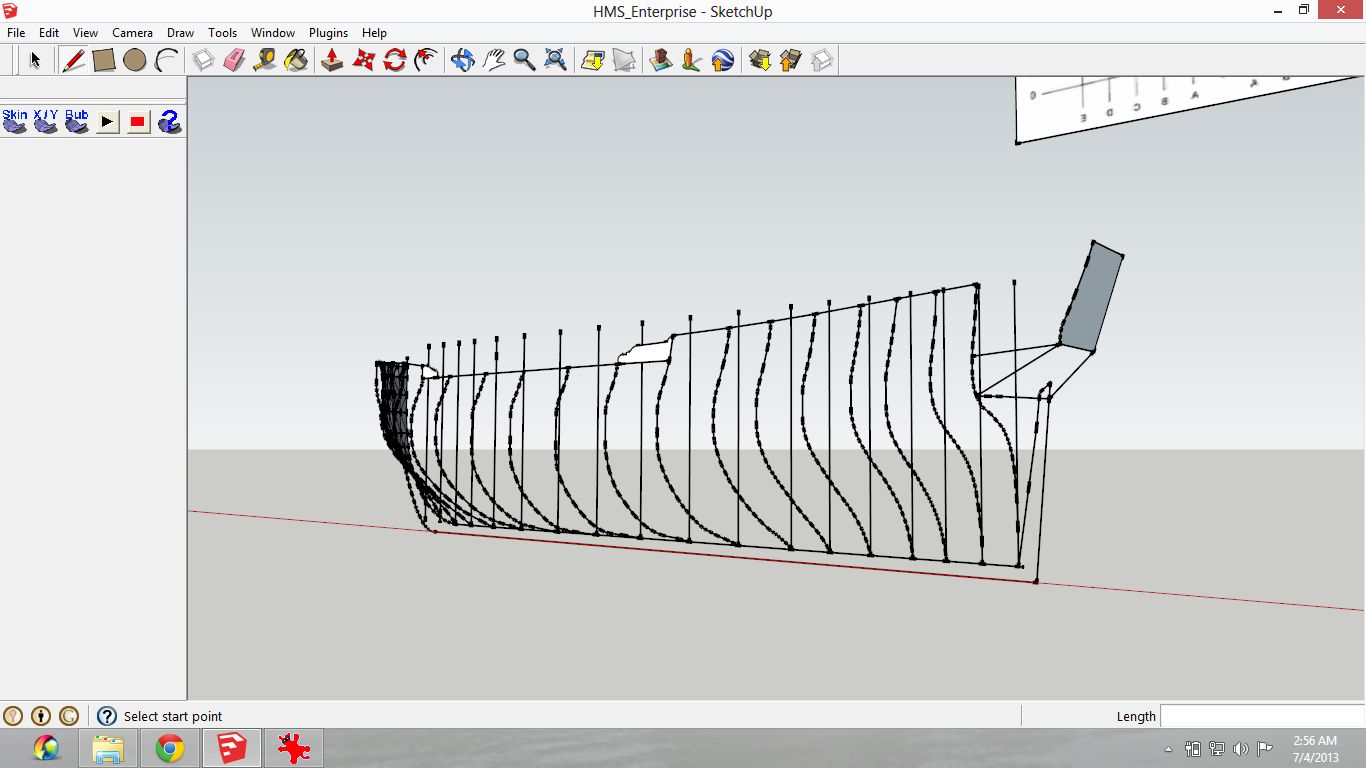Viewport: 1366px width, 768px height.
Task: Click the network tray icon
Action: [1217, 748]
